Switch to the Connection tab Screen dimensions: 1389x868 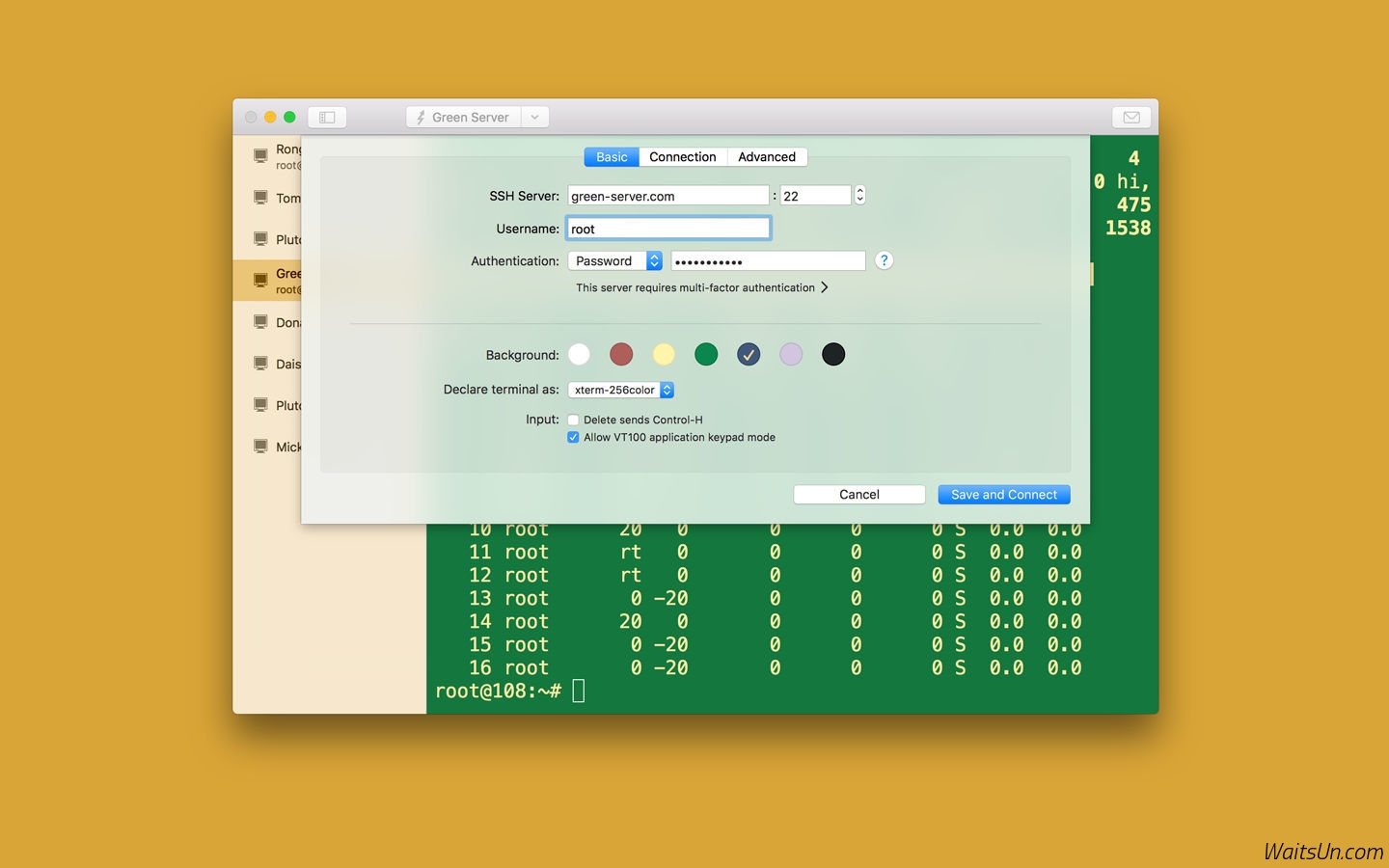tap(682, 157)
